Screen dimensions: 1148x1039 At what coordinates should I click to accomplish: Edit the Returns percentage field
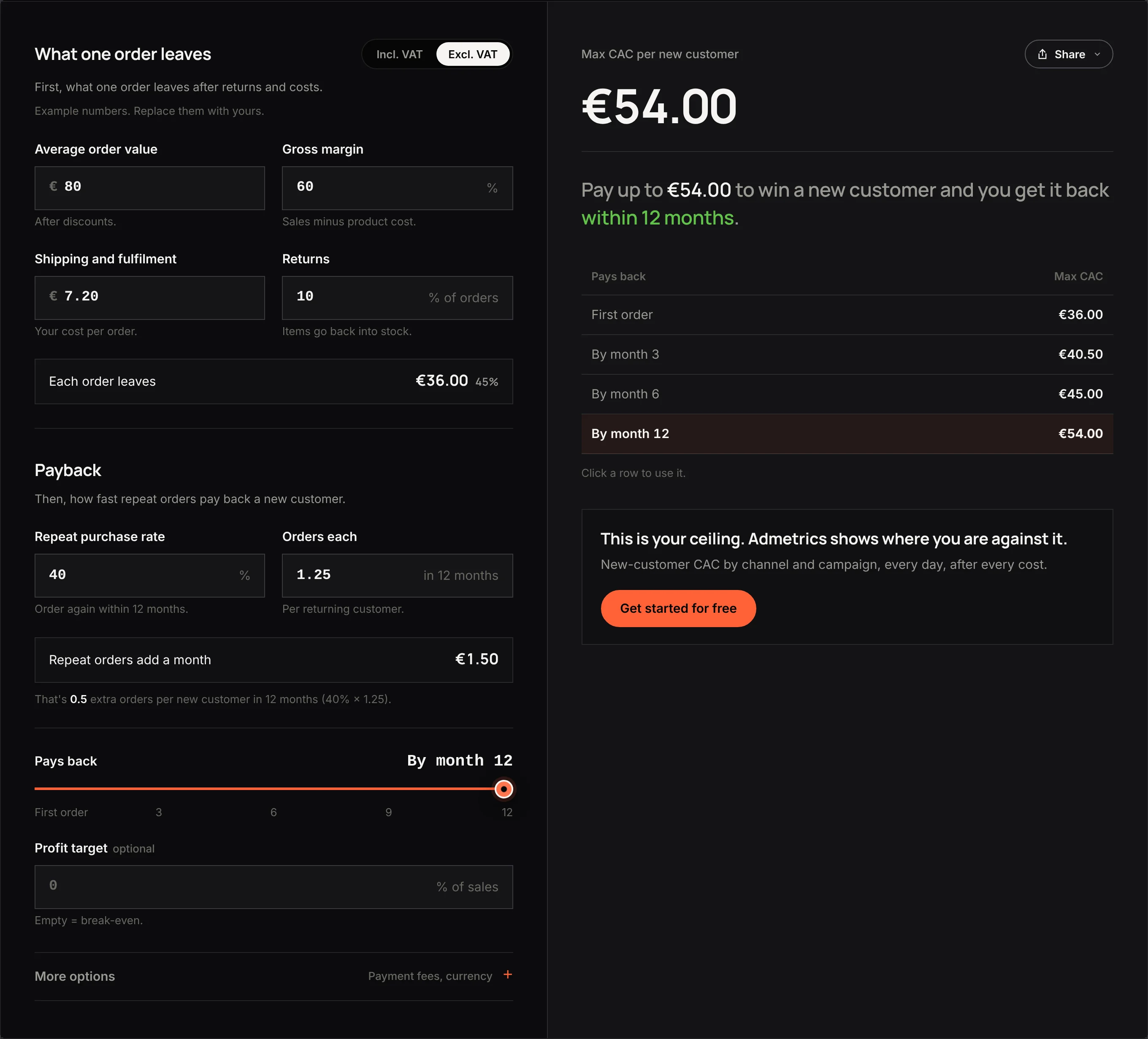click(398, 298)
